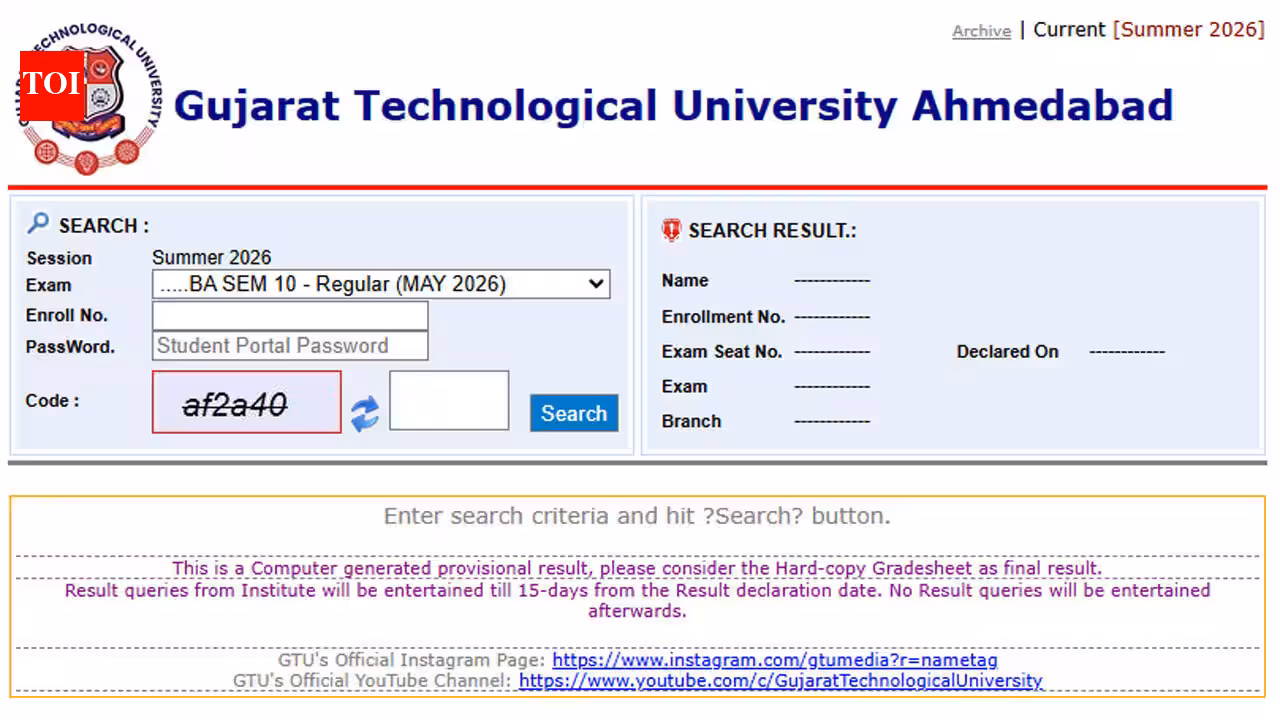Open the Exam dropdown showing BA SEM 10
This screenshot has width=1280, height=720.
tap(381, 284)
